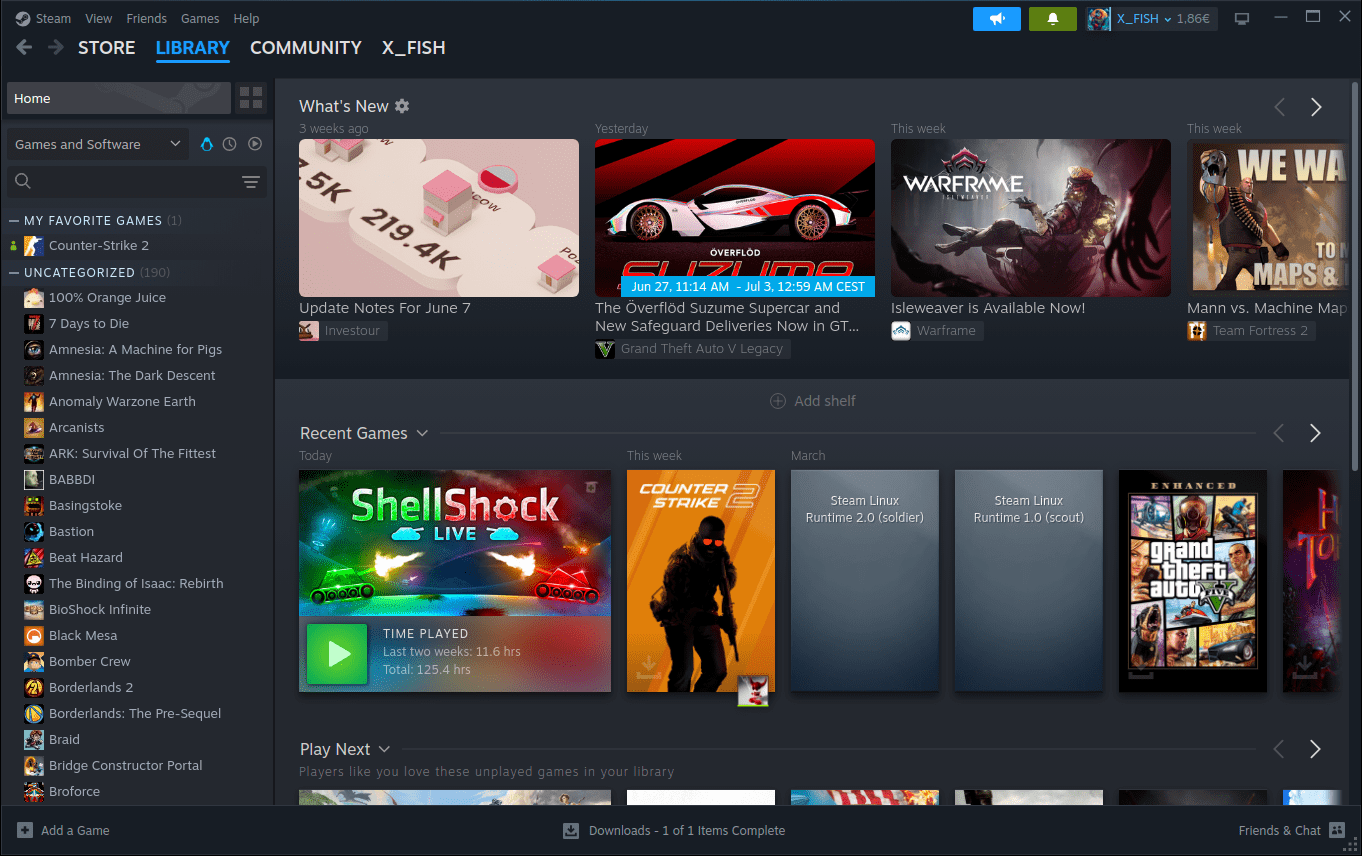
Task: Expand the Recent Games shelf dropdown
Action: [422, 433]
